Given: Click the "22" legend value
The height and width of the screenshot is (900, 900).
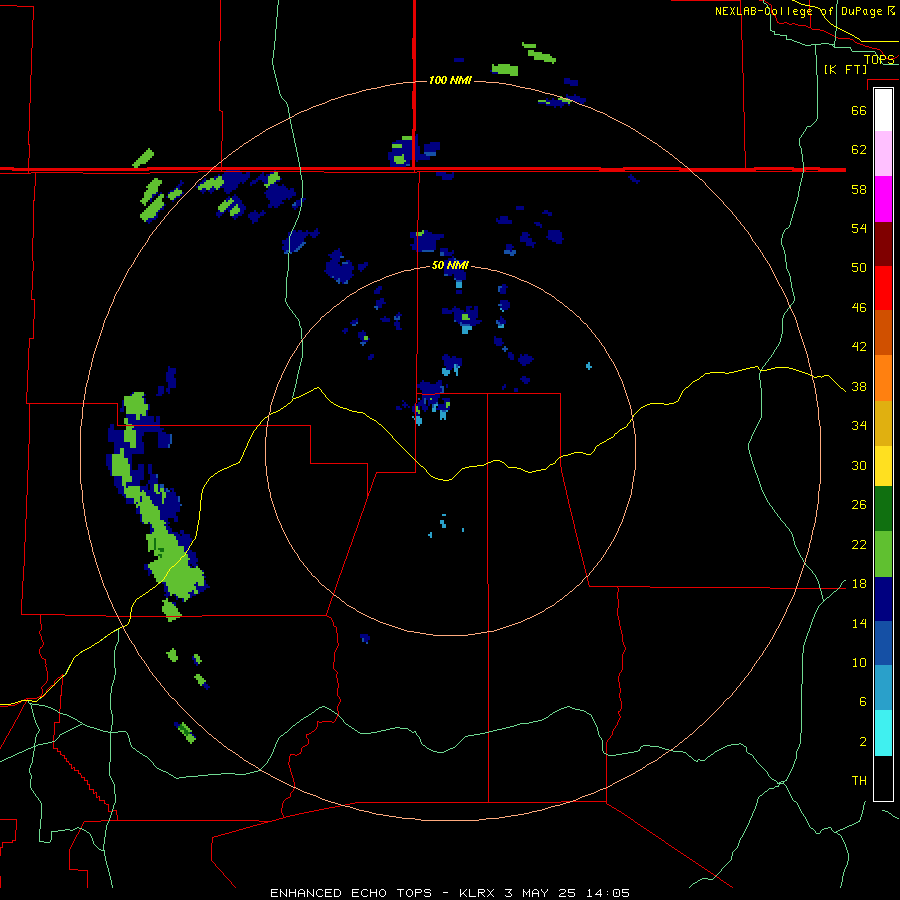Looking at the screenshot, I should [859, 545].
